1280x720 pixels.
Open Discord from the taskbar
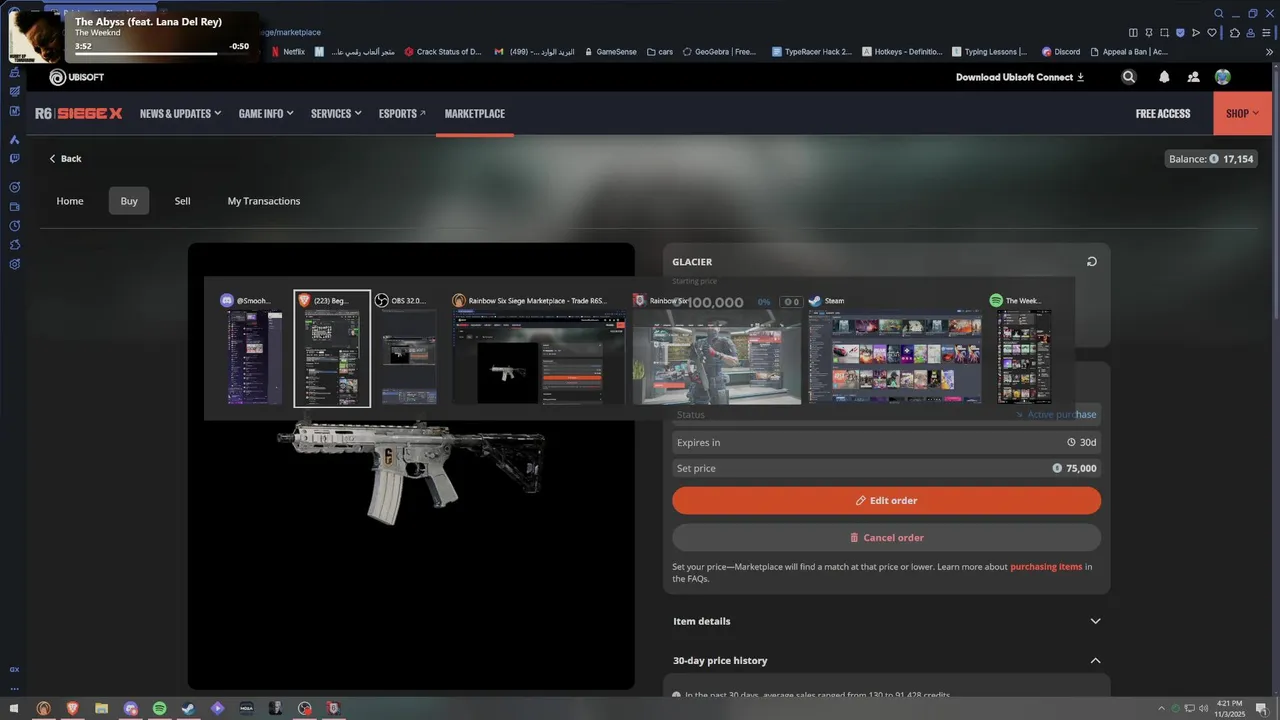130,708
